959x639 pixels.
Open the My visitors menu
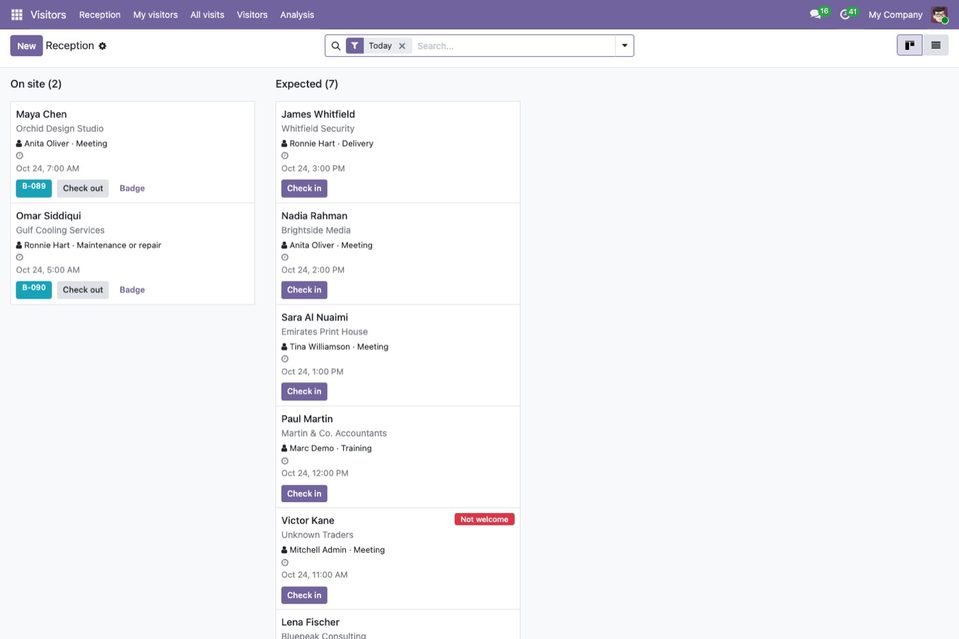[155, 15]
